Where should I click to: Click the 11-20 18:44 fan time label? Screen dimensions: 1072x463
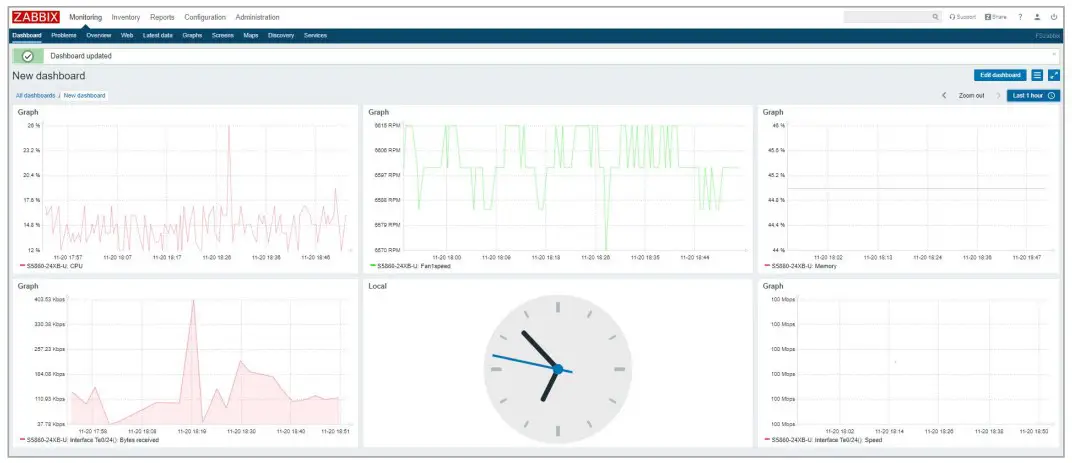(x=695, y=258)
